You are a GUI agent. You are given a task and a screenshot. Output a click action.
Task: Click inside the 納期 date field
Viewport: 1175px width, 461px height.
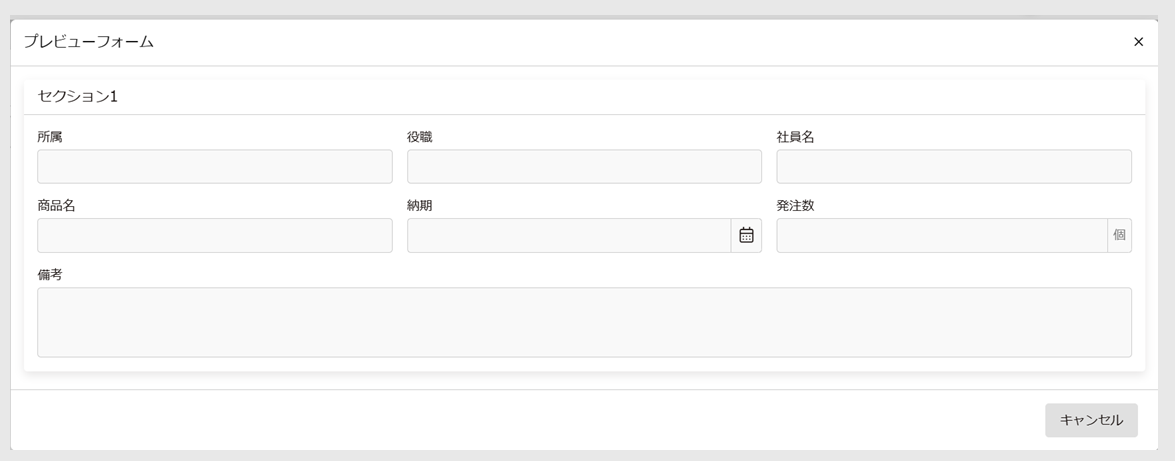pos(569,235)
